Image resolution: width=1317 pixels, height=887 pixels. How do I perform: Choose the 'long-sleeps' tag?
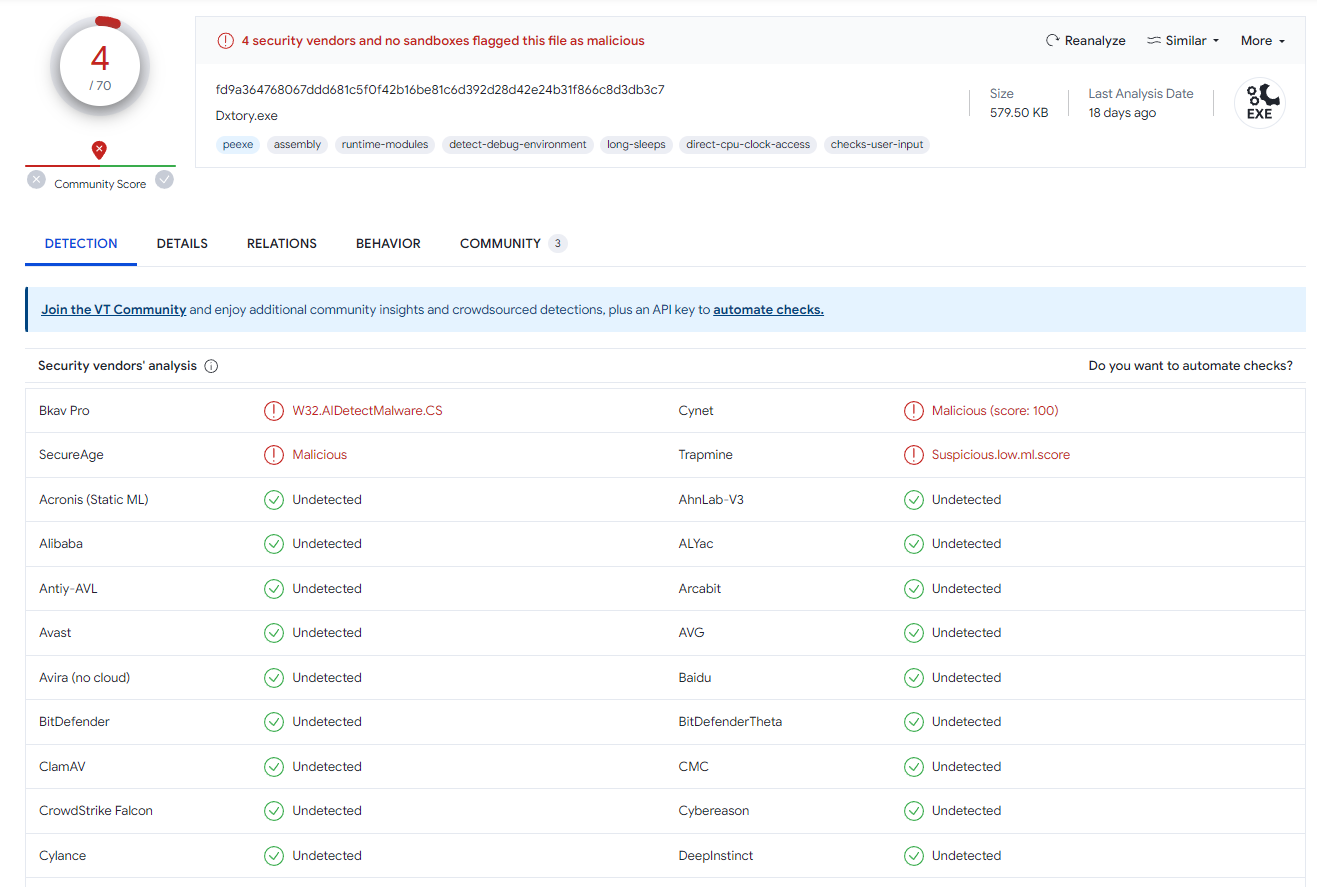(636, 145)
